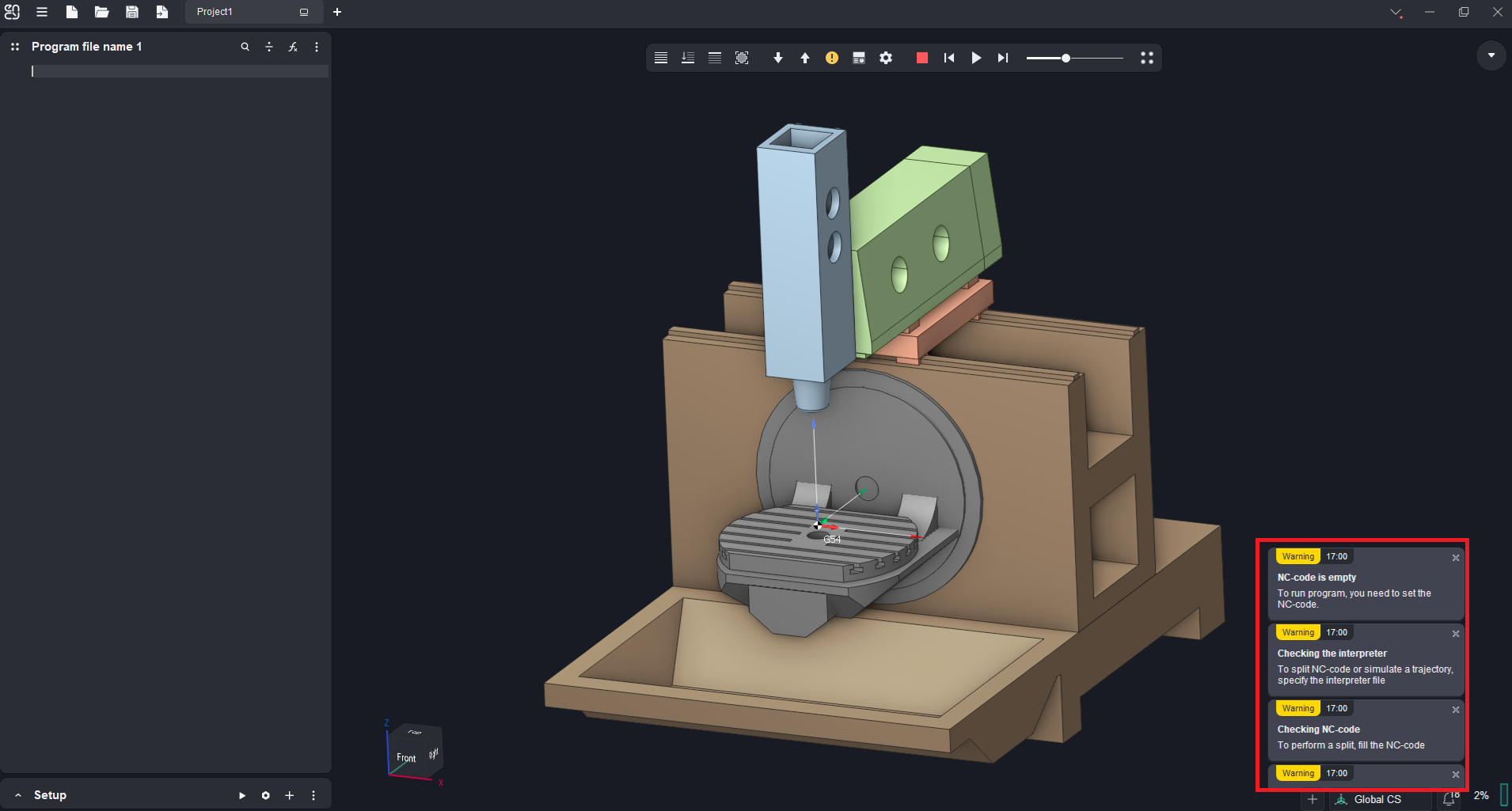Search in the program file panel
This screenshot has height=811, width=1512.
pos(245,47)
